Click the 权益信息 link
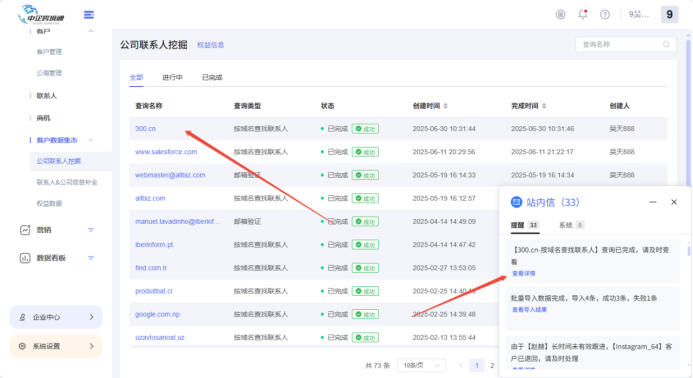Screen dimensions: 693x378 210,45
